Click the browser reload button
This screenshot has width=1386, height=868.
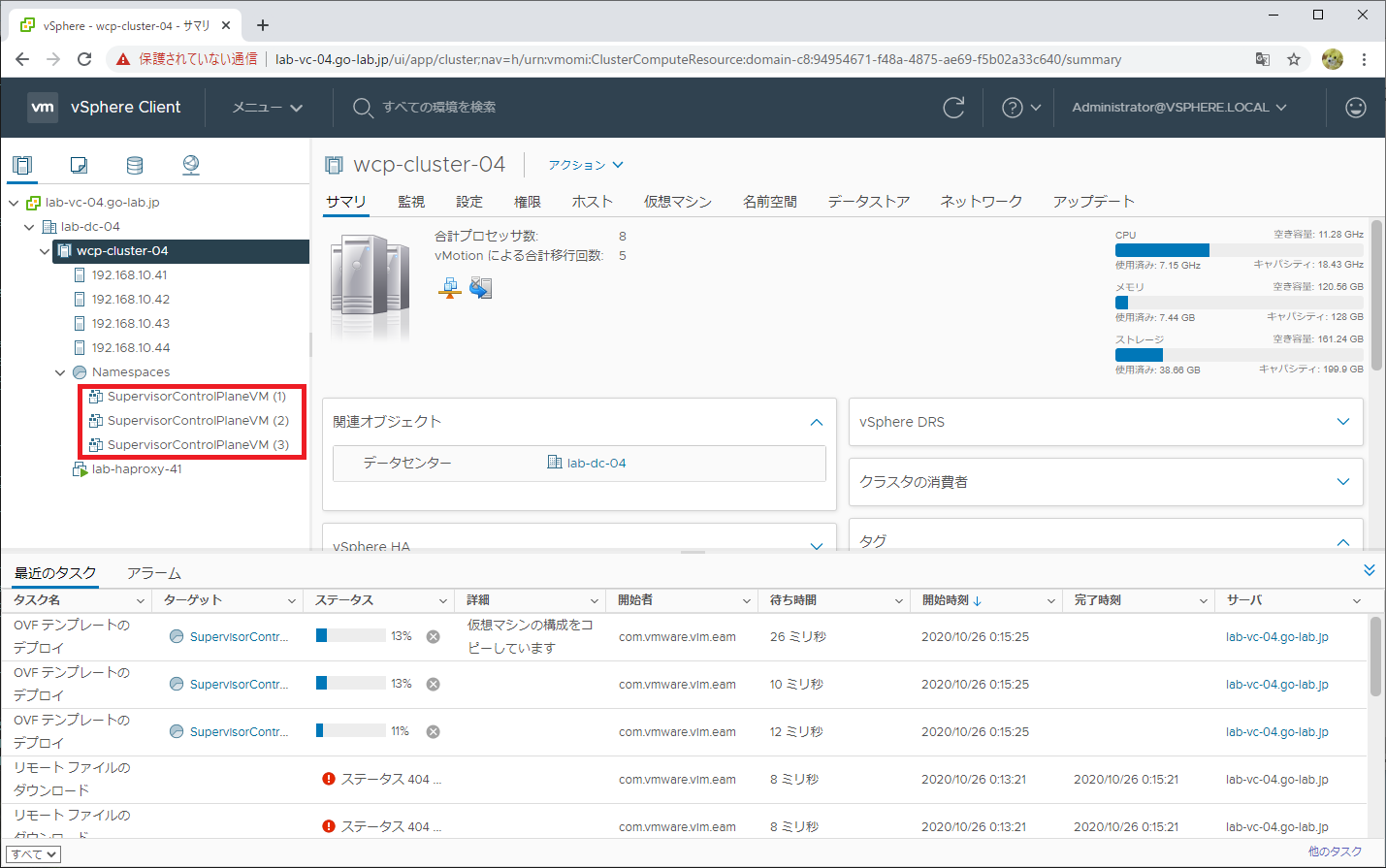tap(84, 59)
